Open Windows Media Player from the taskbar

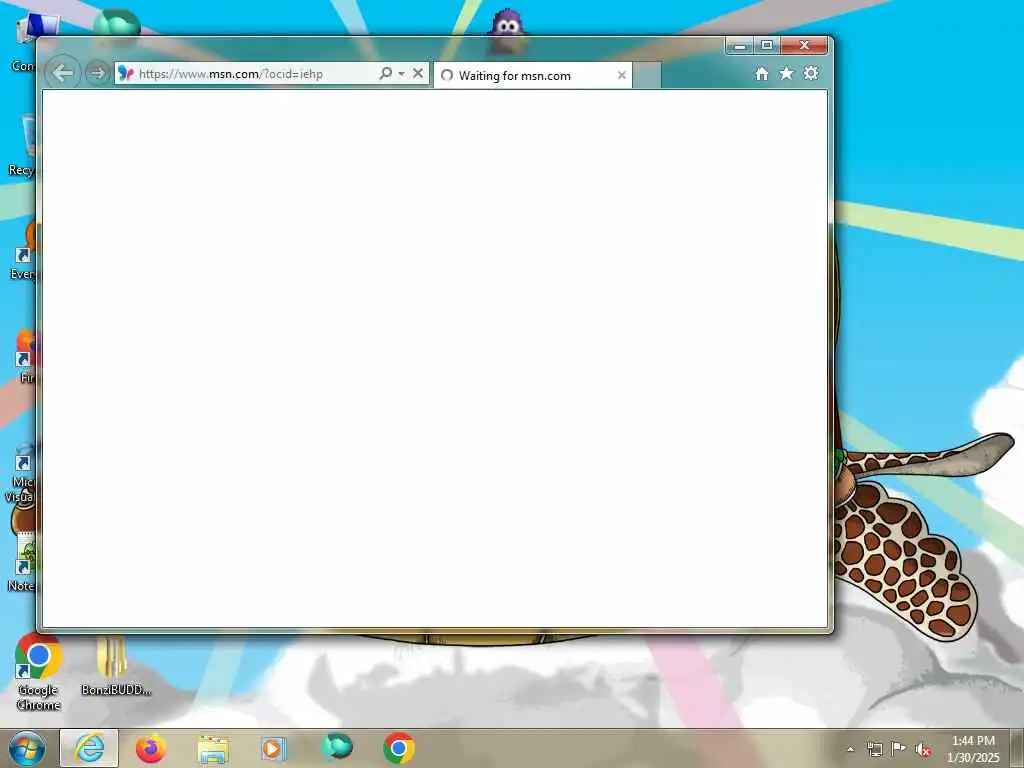(x=274, y=748)
